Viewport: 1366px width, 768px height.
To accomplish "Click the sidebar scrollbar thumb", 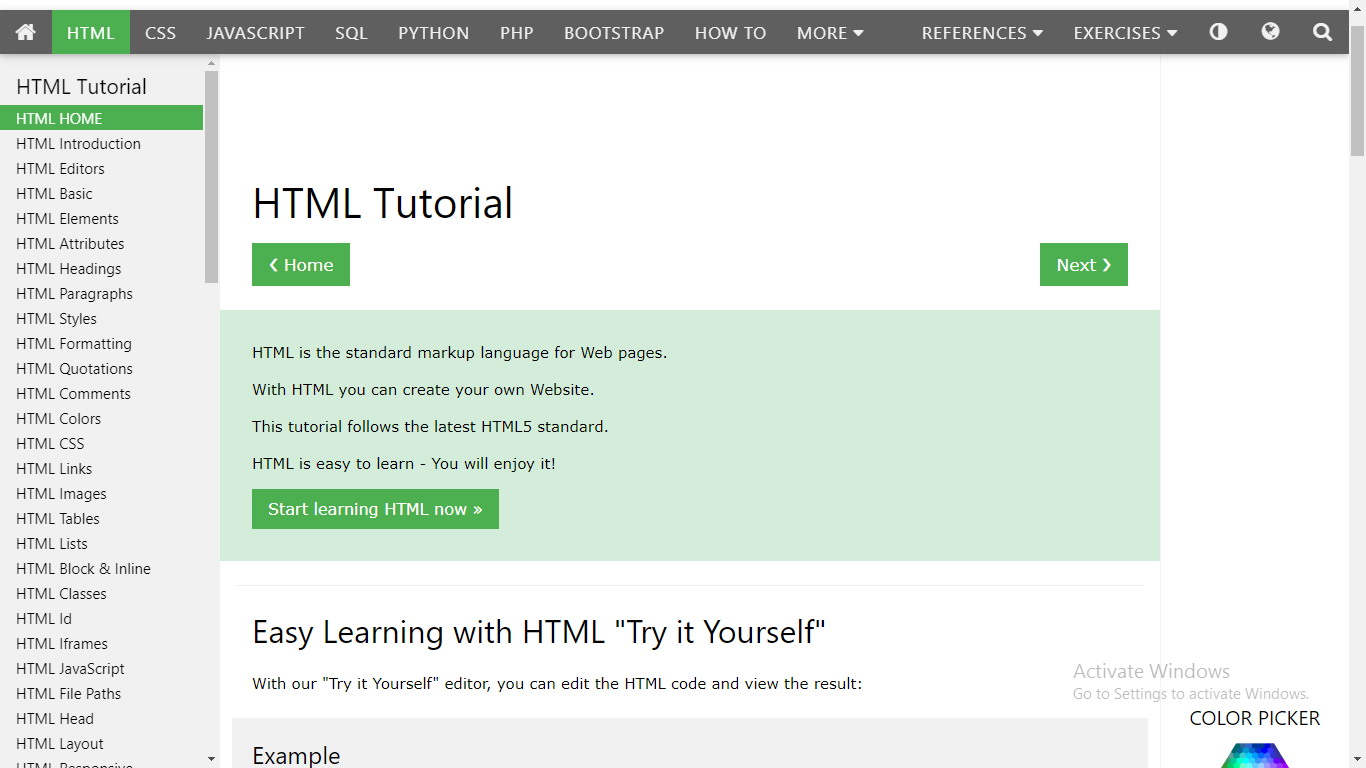I will [x=211, y=177].
